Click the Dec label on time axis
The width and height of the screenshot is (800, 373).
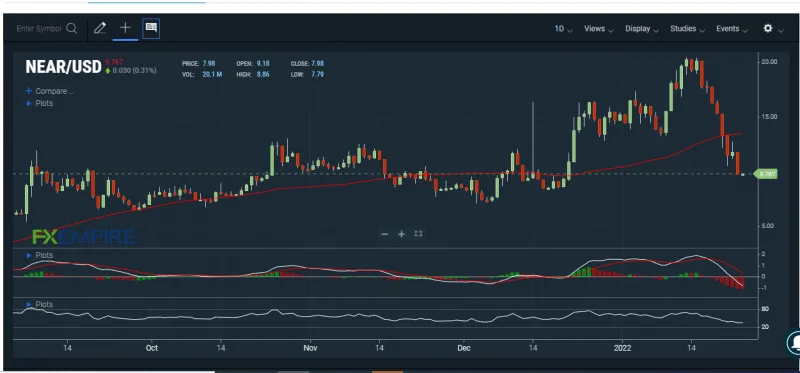(464, 348)
